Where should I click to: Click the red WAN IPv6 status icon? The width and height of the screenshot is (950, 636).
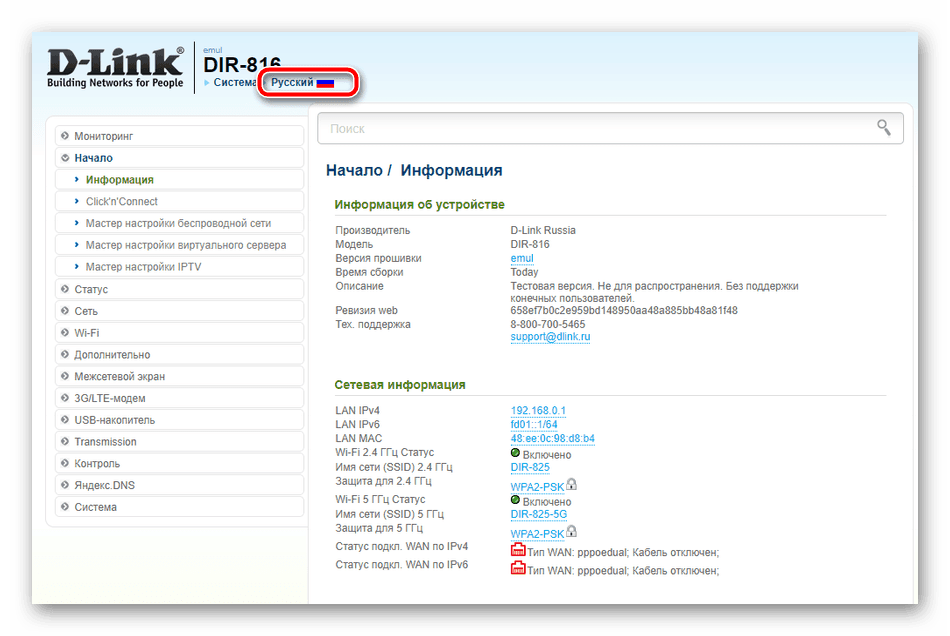pos(517,568)
